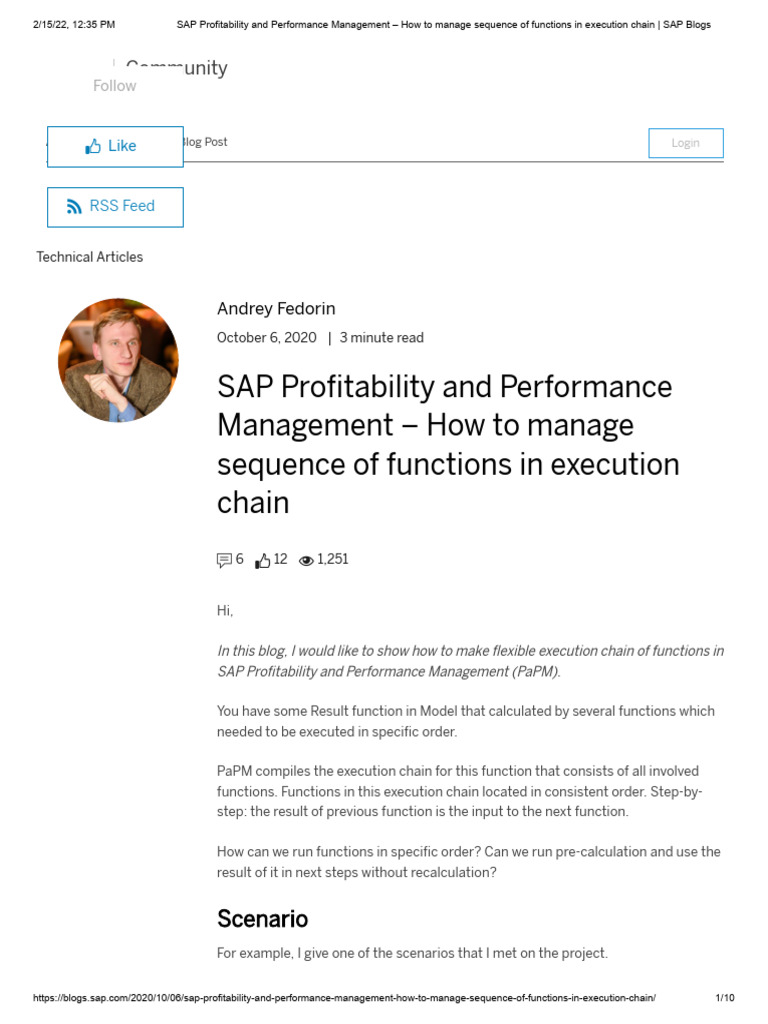
Task: Open the Technical Articles category
Action: click(89, 257)
